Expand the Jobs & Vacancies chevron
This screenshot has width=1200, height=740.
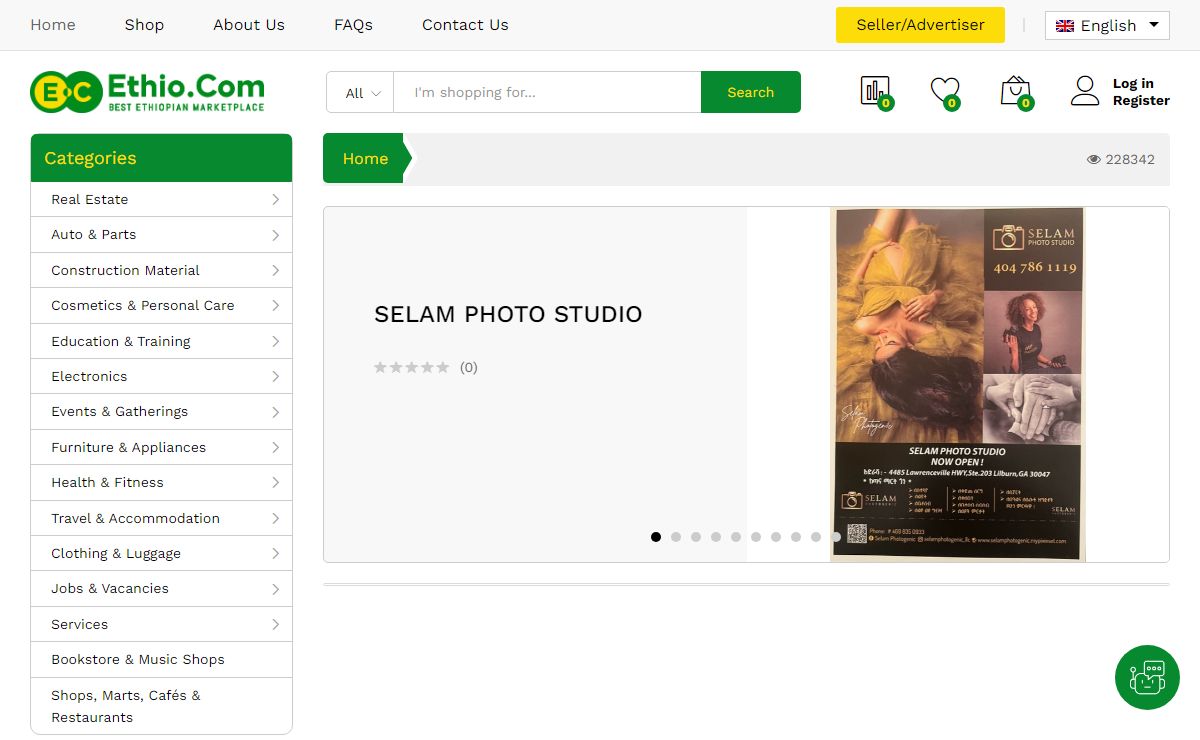[x=275, y=589]
